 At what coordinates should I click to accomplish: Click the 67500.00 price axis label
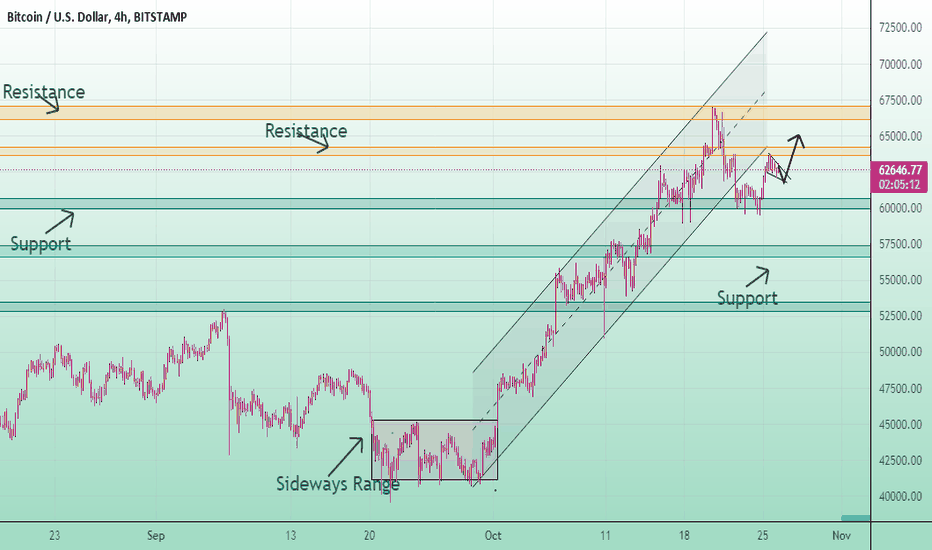tap(900, 100)
